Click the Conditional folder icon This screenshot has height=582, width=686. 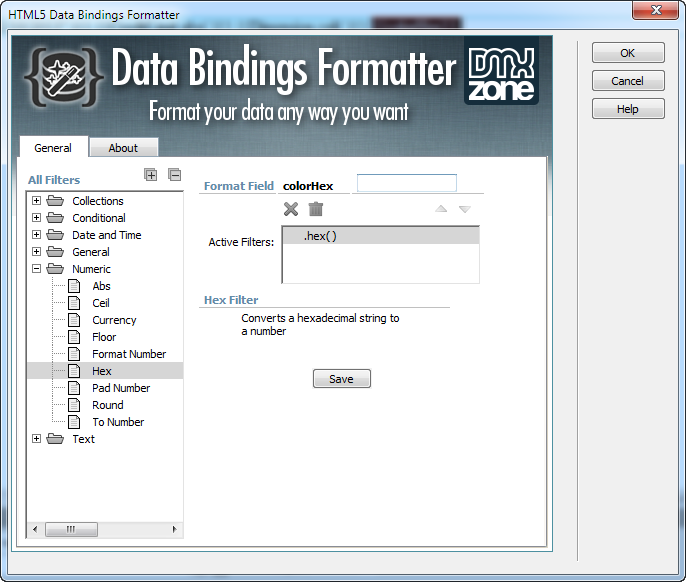[55, 218]
